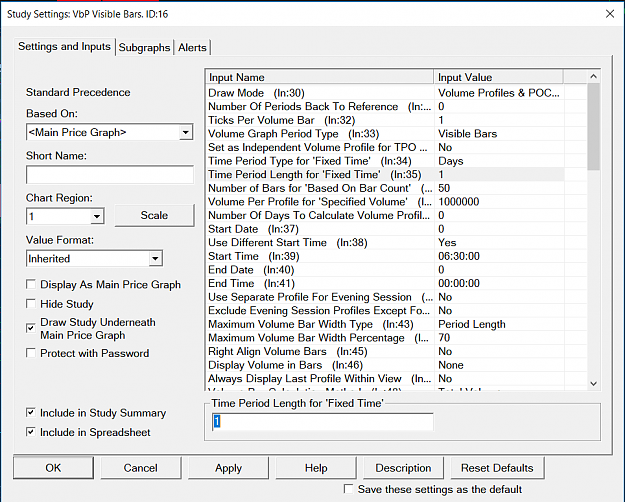The width and height of the screenshot is (625, 502).
Task: Click the Apply button
Action: [228, 468]
